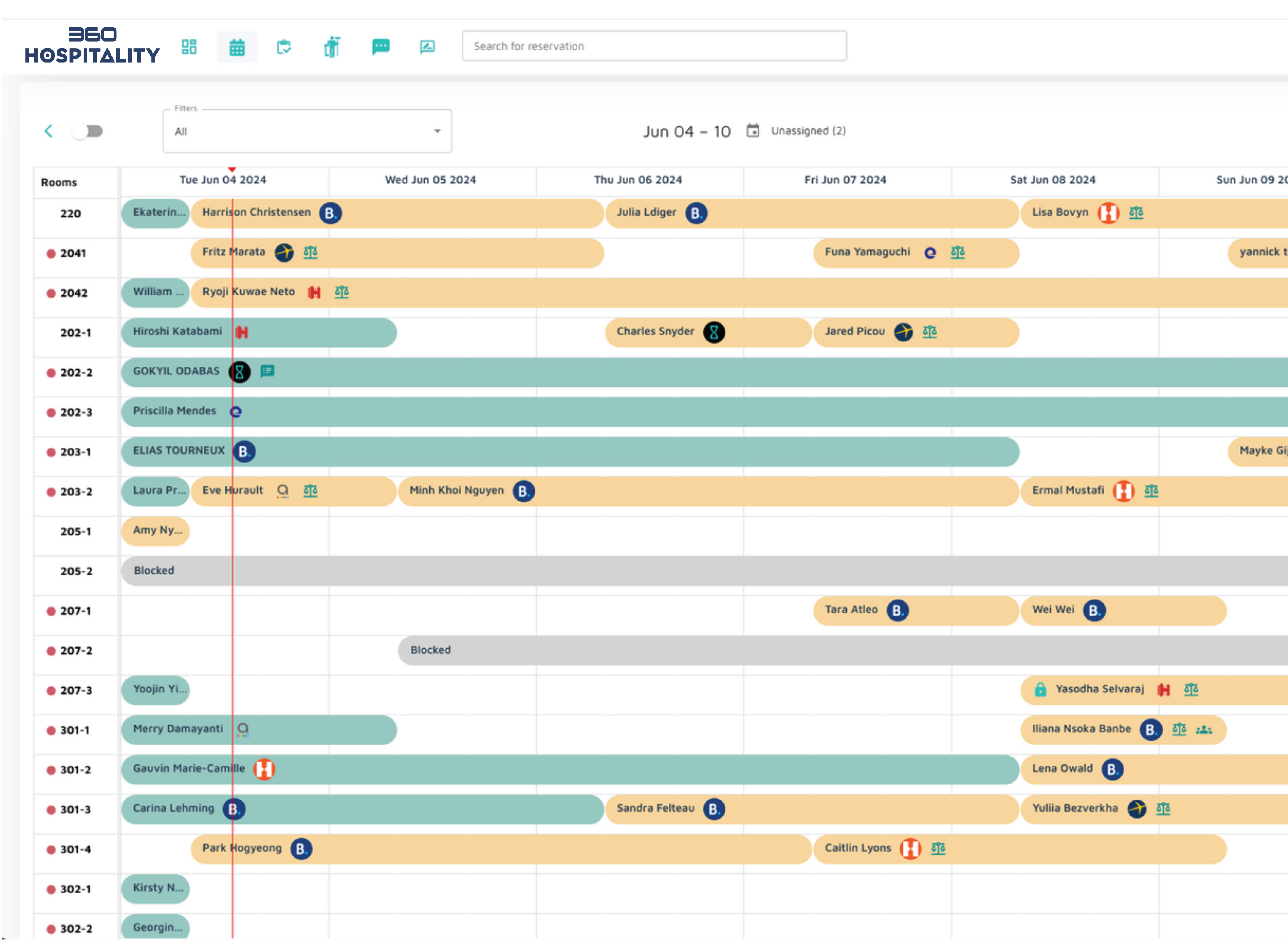
Task: Click the reservation checklist calendar icon
Action: tap(284, 47)
